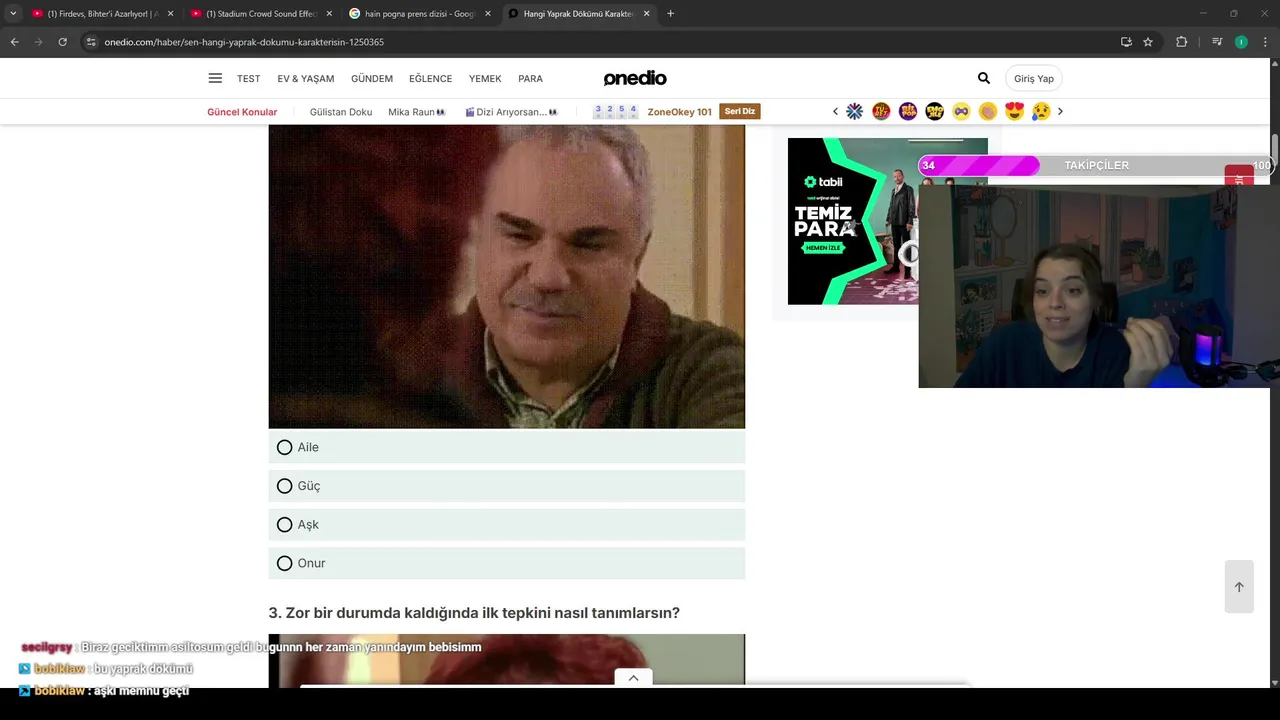
Task: Click the clapping hands emoji icon
Action: 988,111
